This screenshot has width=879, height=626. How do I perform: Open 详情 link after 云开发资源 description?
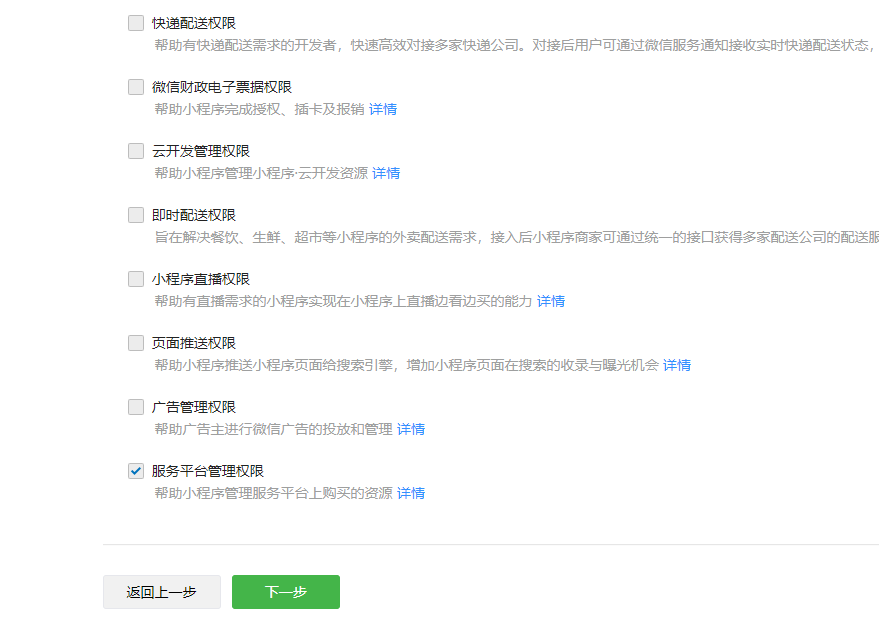(386, 173)
